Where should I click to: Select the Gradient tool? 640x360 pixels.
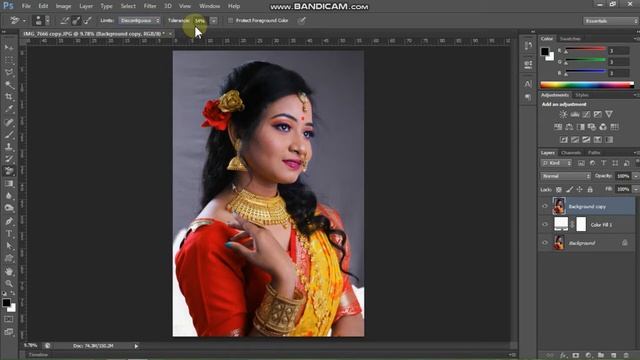coord(9,184)
